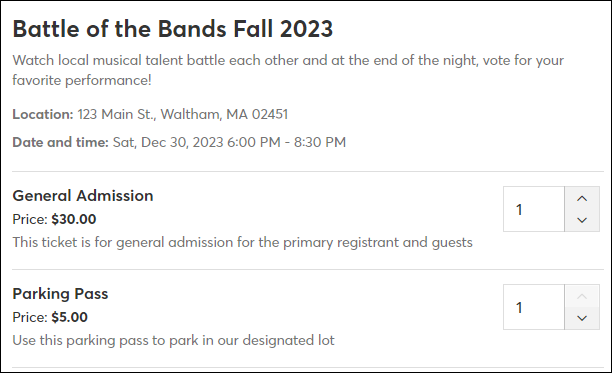Decrease General Admission ticket quantity
Image resolution: width=612 pixels, height=373 pixels.
click(x=582, y=220)
